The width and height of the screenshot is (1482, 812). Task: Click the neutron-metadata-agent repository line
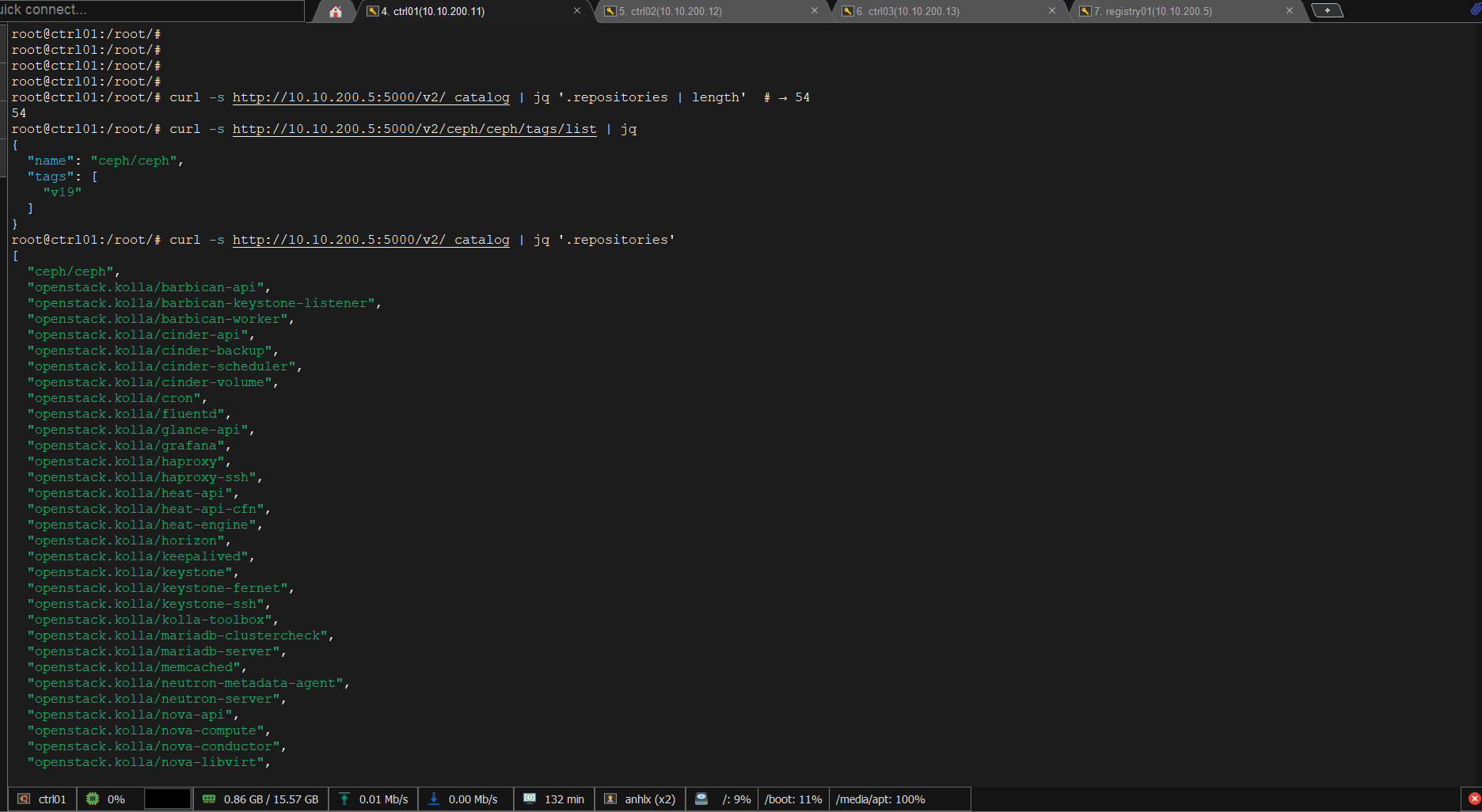point(188,683)
